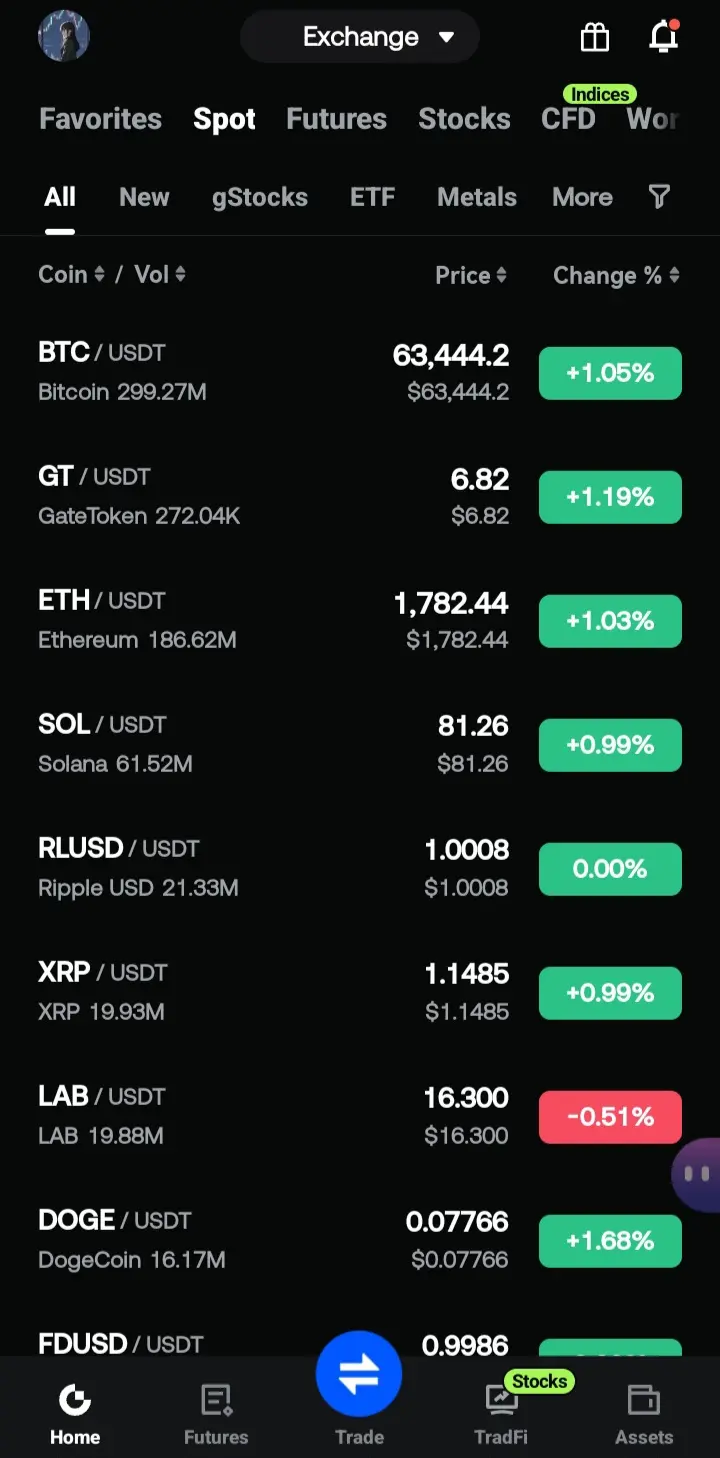Open the ETH / USDT market row
Image resolution: width=720 pixels, height=1458 pixels.
click(x=360, y=620)
